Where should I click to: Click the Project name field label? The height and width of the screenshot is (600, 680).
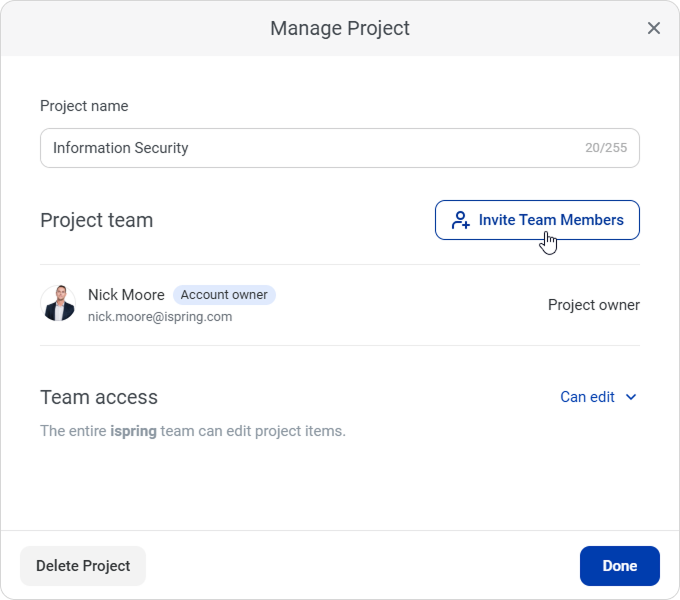pos(84,106)
